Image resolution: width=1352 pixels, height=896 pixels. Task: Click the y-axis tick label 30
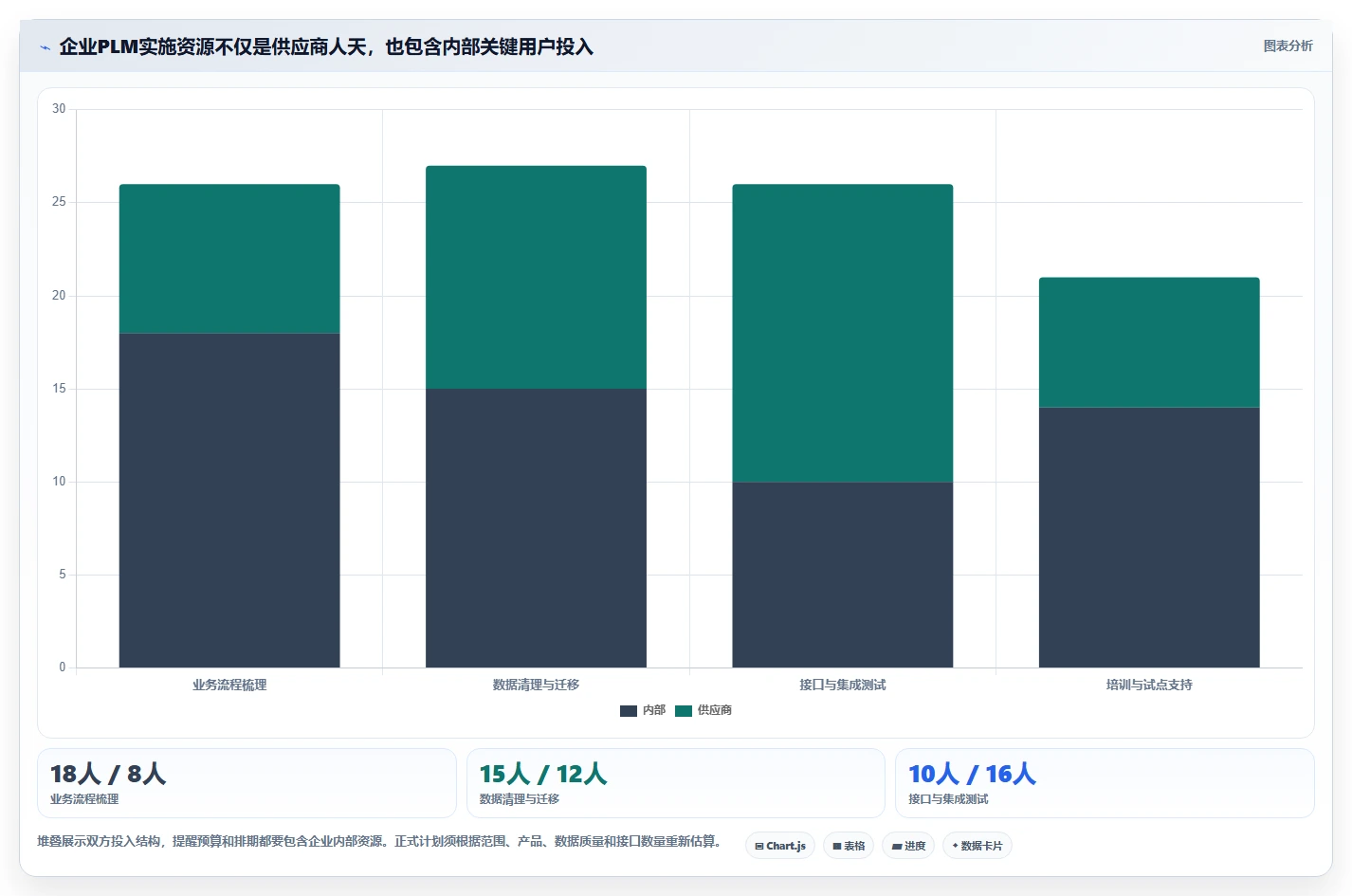point(59,109)
